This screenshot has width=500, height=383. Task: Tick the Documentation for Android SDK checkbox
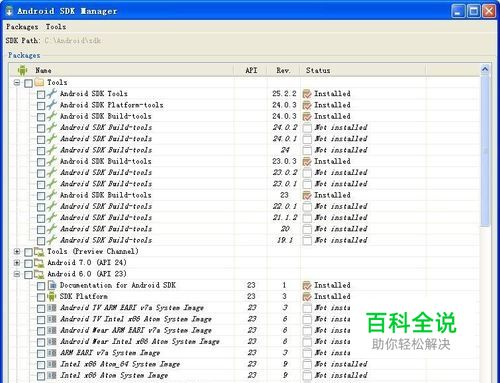[41, 286]
